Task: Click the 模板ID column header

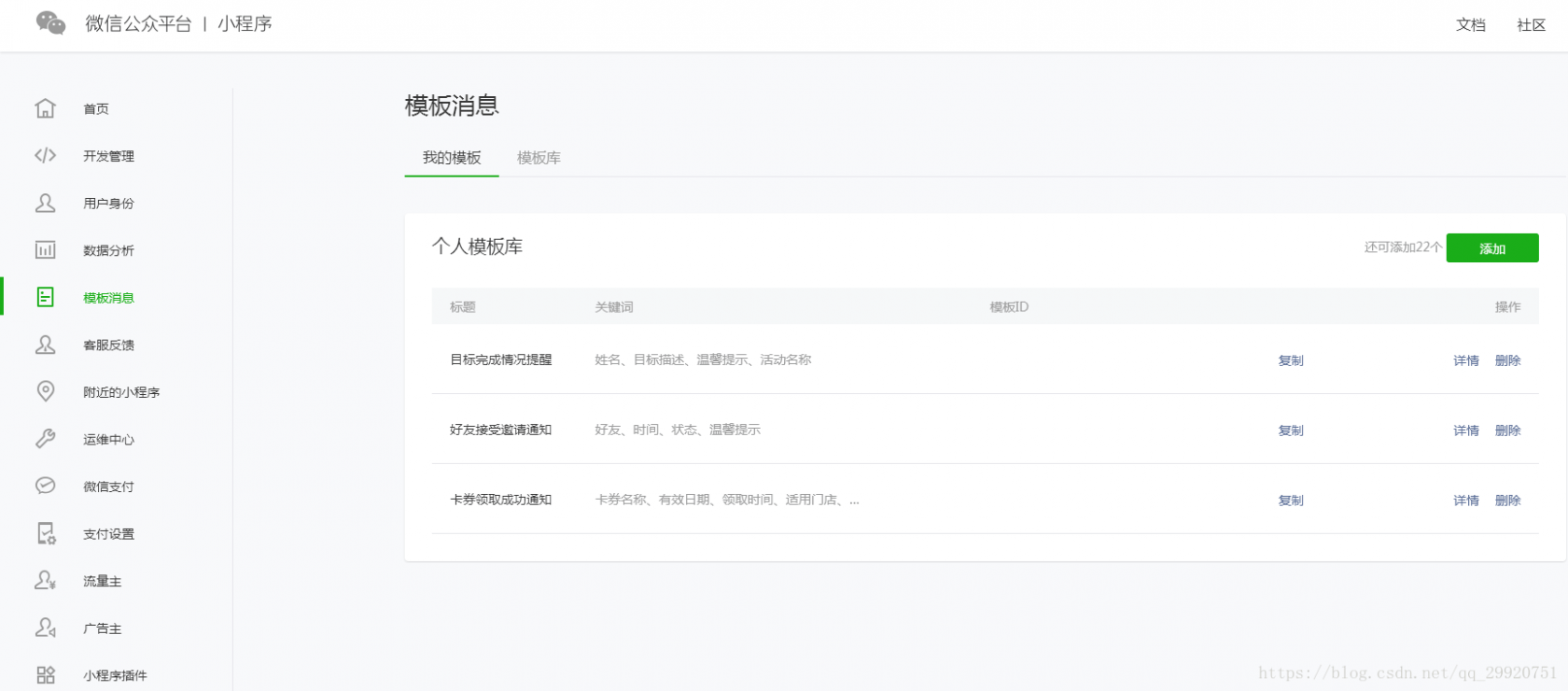Action: (1009, 307)
